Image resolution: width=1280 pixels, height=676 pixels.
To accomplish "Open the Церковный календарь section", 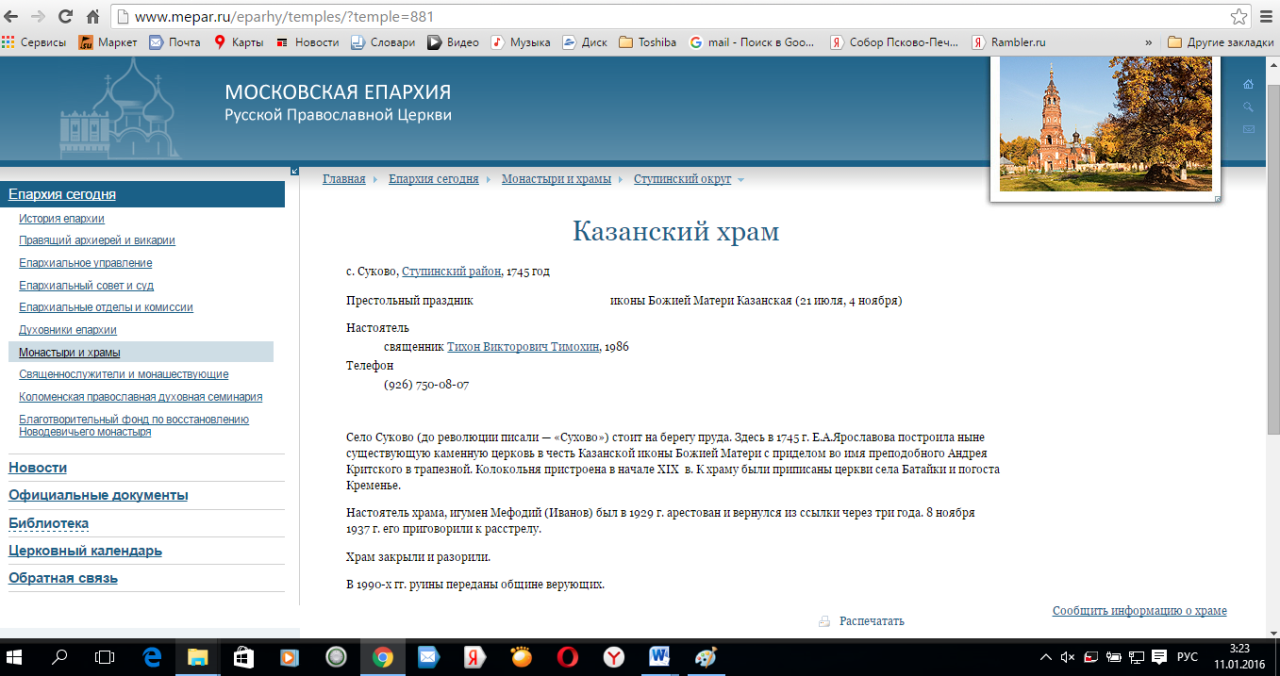I will 85,550.
